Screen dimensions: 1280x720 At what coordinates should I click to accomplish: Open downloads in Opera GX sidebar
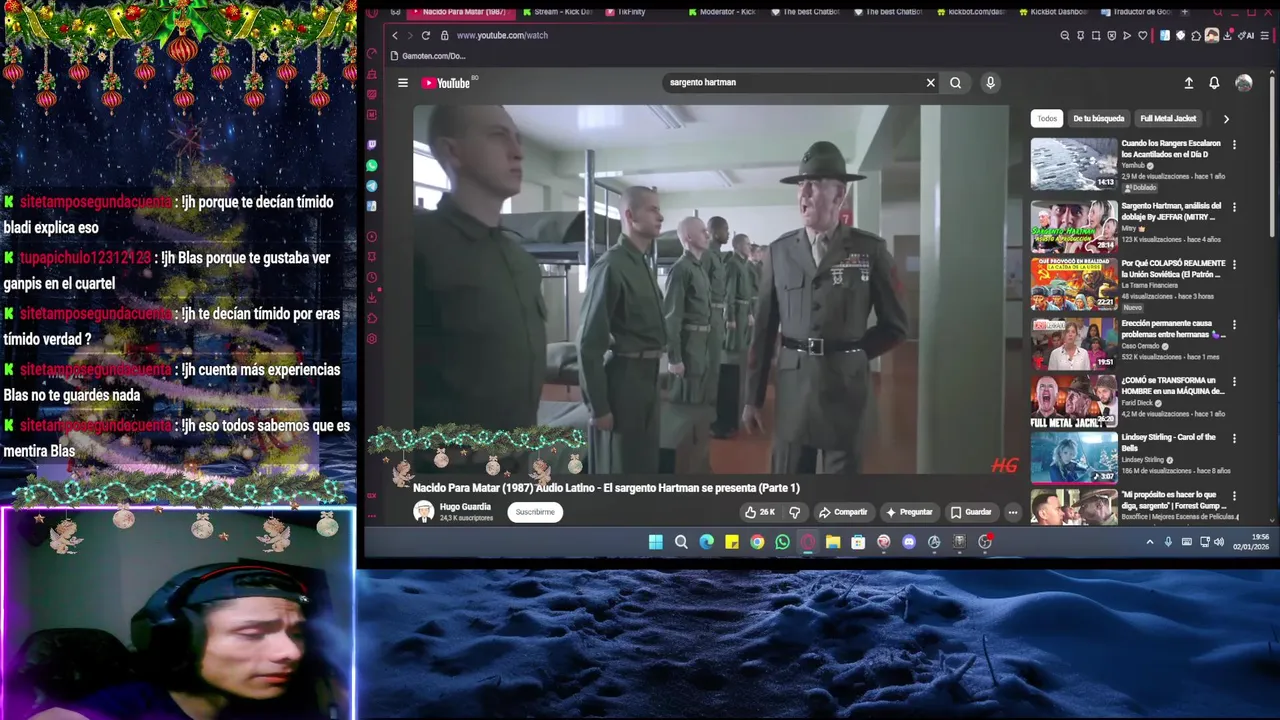click(372, 297)
